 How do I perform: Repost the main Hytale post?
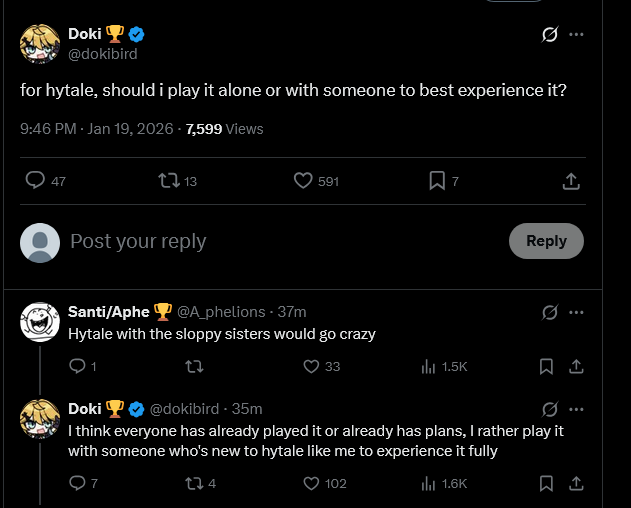(x=168, y=181)
